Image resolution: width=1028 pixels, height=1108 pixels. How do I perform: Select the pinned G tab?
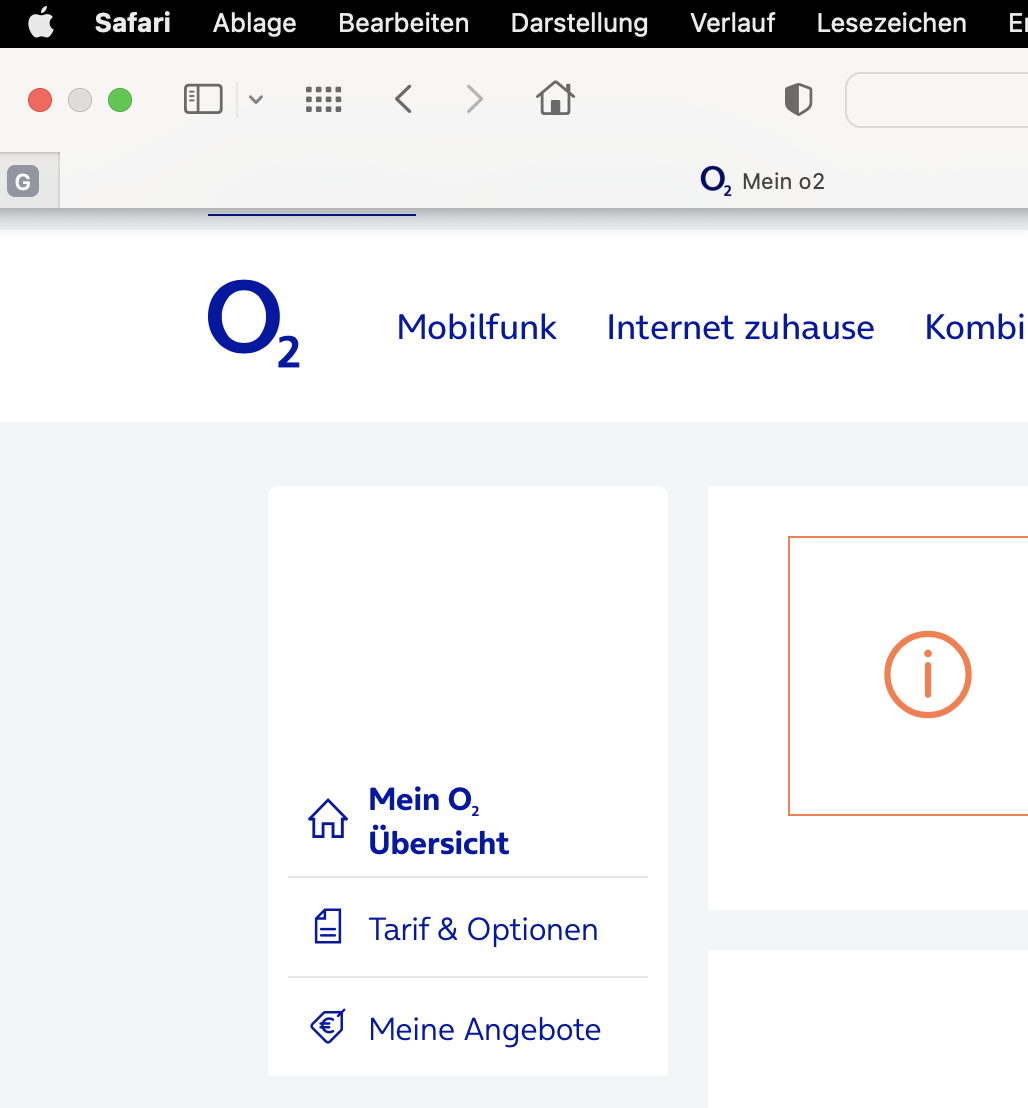pos(23,181)
